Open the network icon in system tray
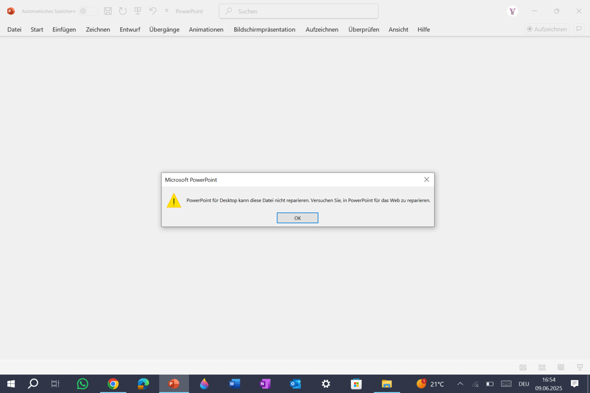The height and width of the screenshot is (393, 590). point(475,384)
